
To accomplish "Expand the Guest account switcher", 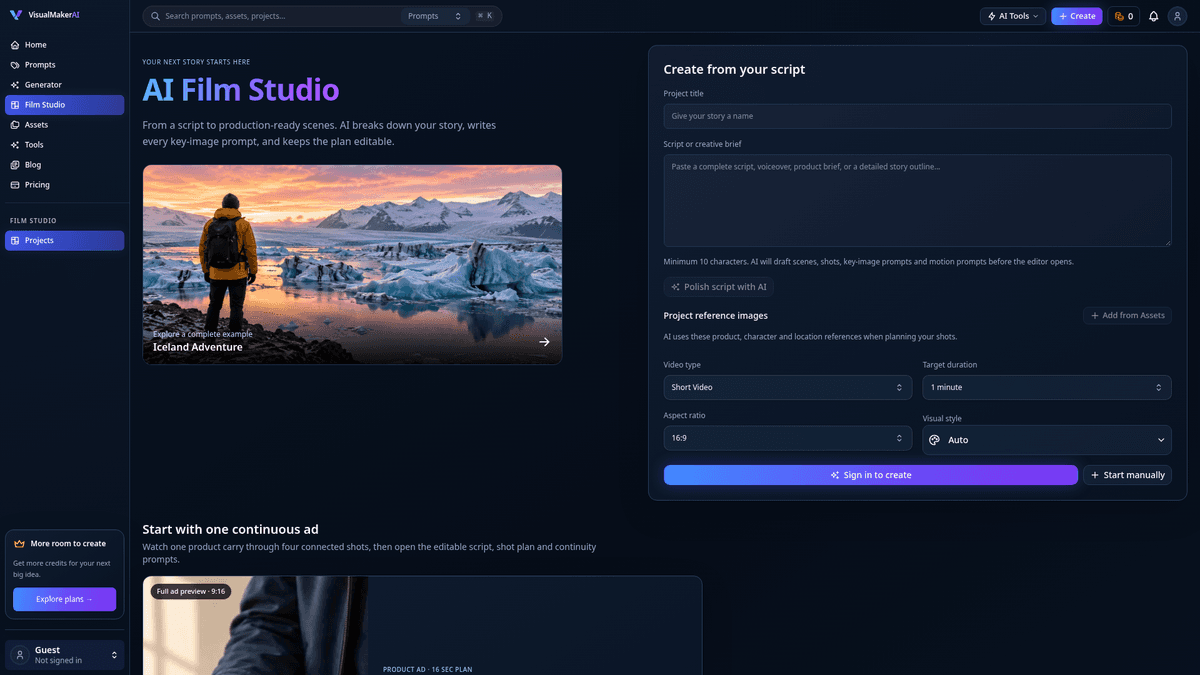I will [x=65, y=655].
